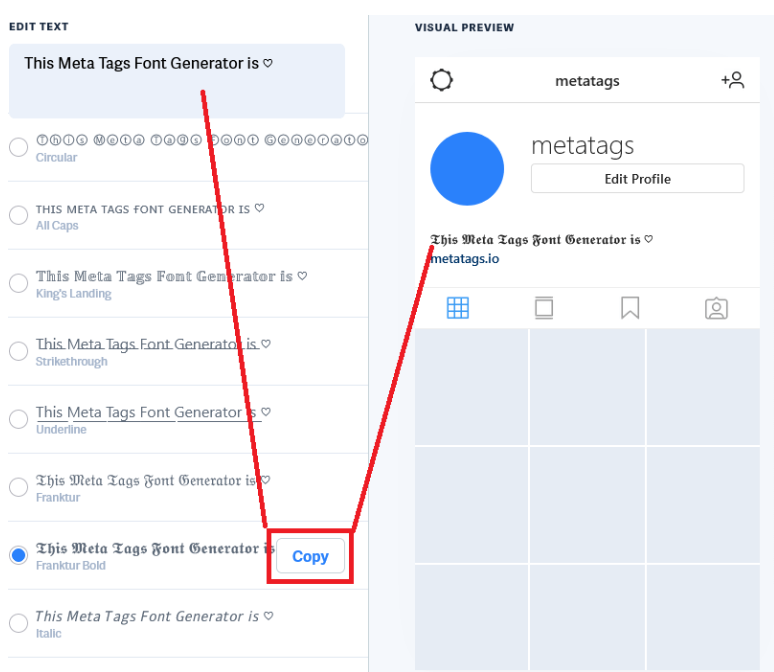Click the underlined sample text line
The width and height of the screenshot is (774, 672).
point(153,412)
